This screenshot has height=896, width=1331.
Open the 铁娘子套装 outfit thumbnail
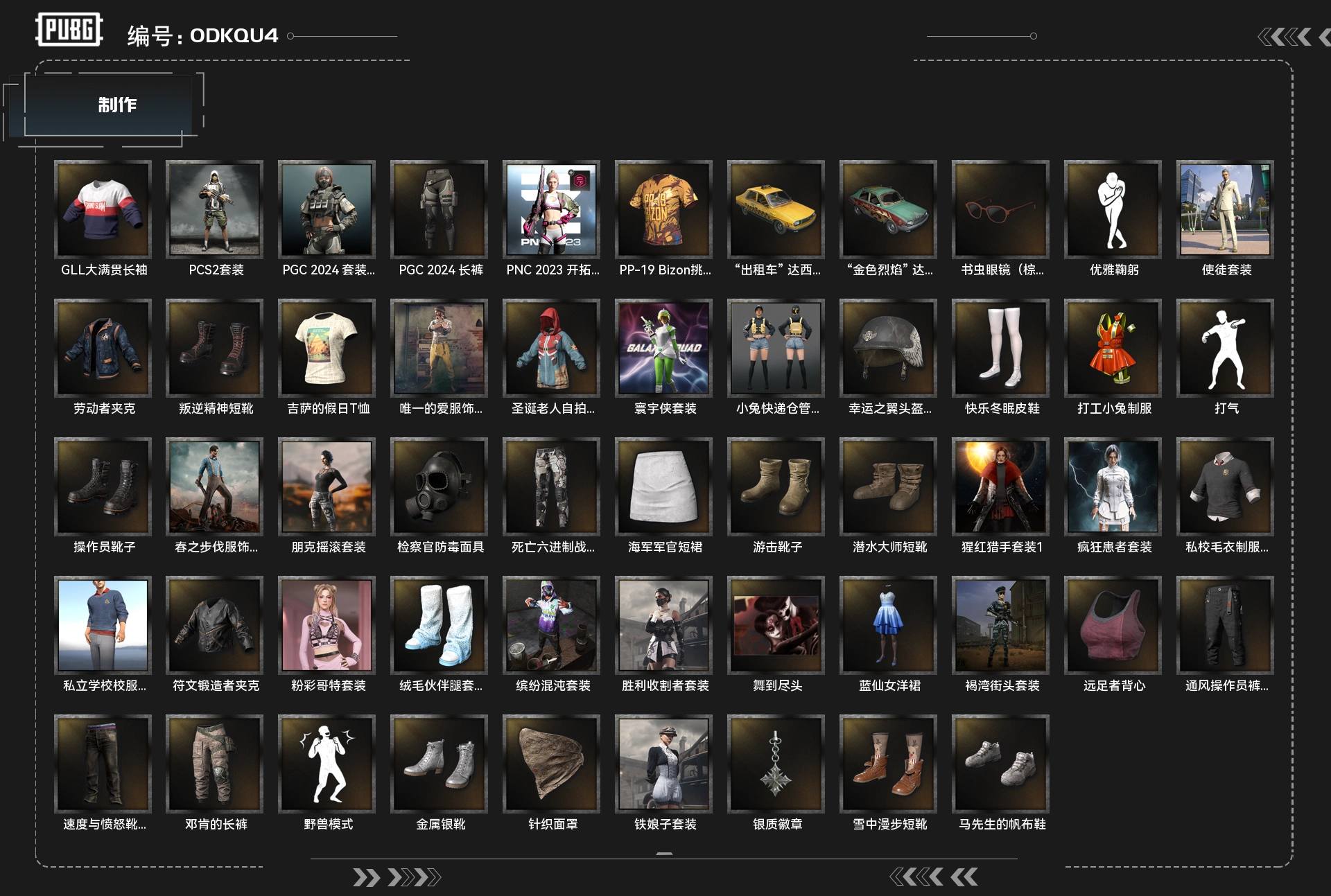coord(664,764)
